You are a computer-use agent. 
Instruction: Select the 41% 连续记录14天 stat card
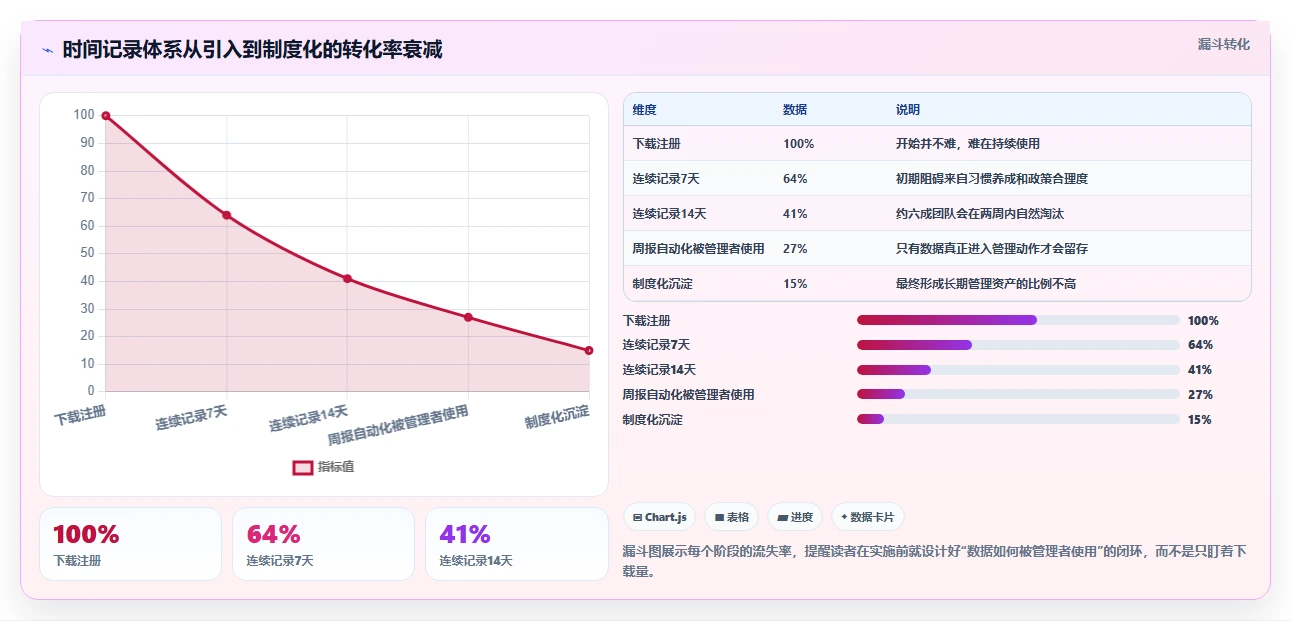click(516, 544)
